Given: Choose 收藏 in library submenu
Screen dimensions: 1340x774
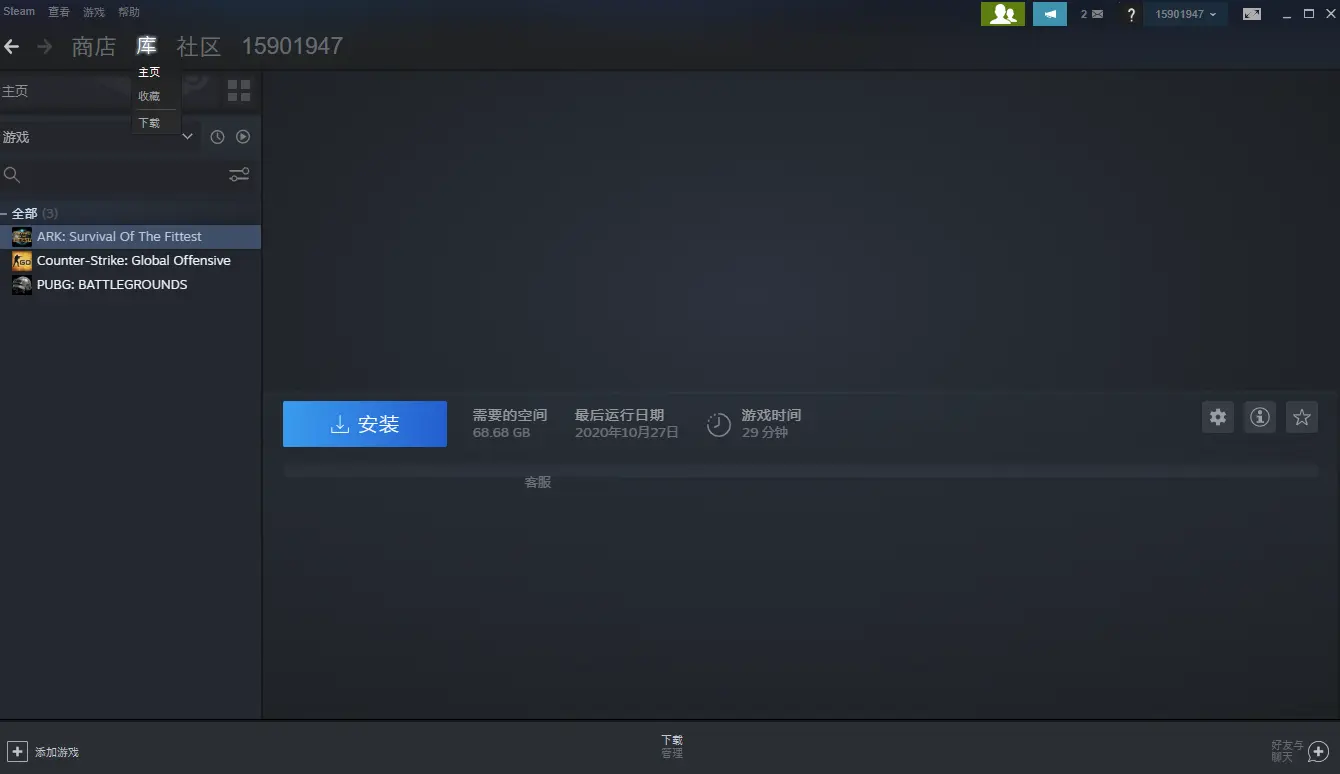Looking at the screenshot, I should pyautogui.click(x=149, y=96).
